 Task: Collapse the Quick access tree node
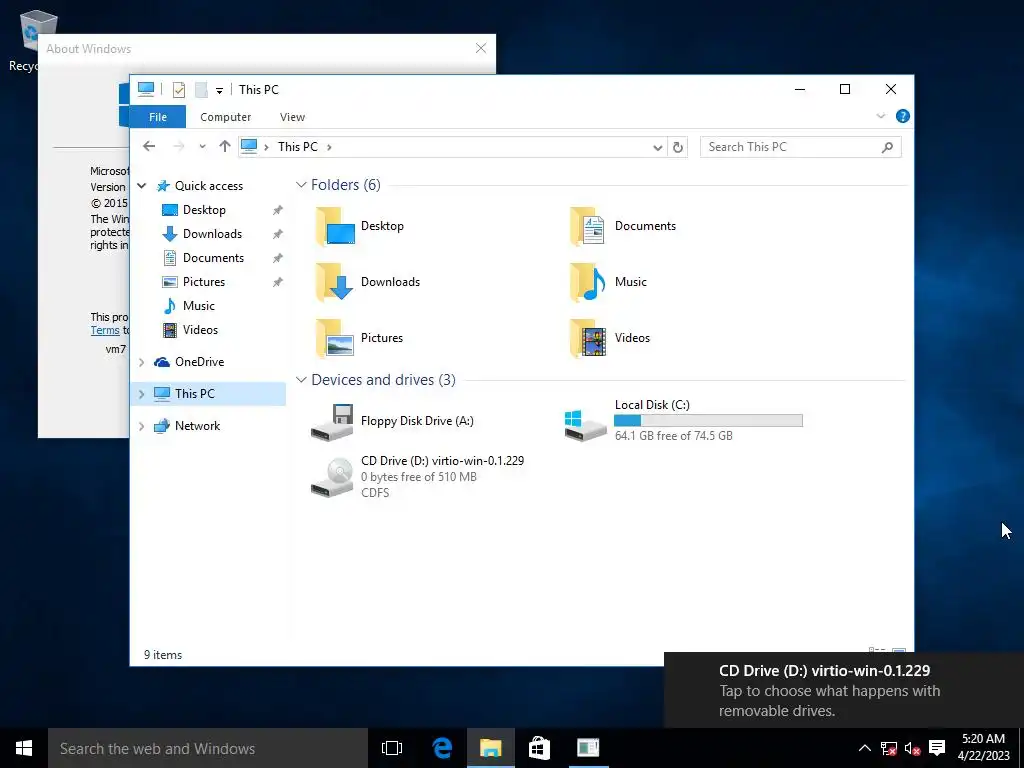tap(142, 186)
